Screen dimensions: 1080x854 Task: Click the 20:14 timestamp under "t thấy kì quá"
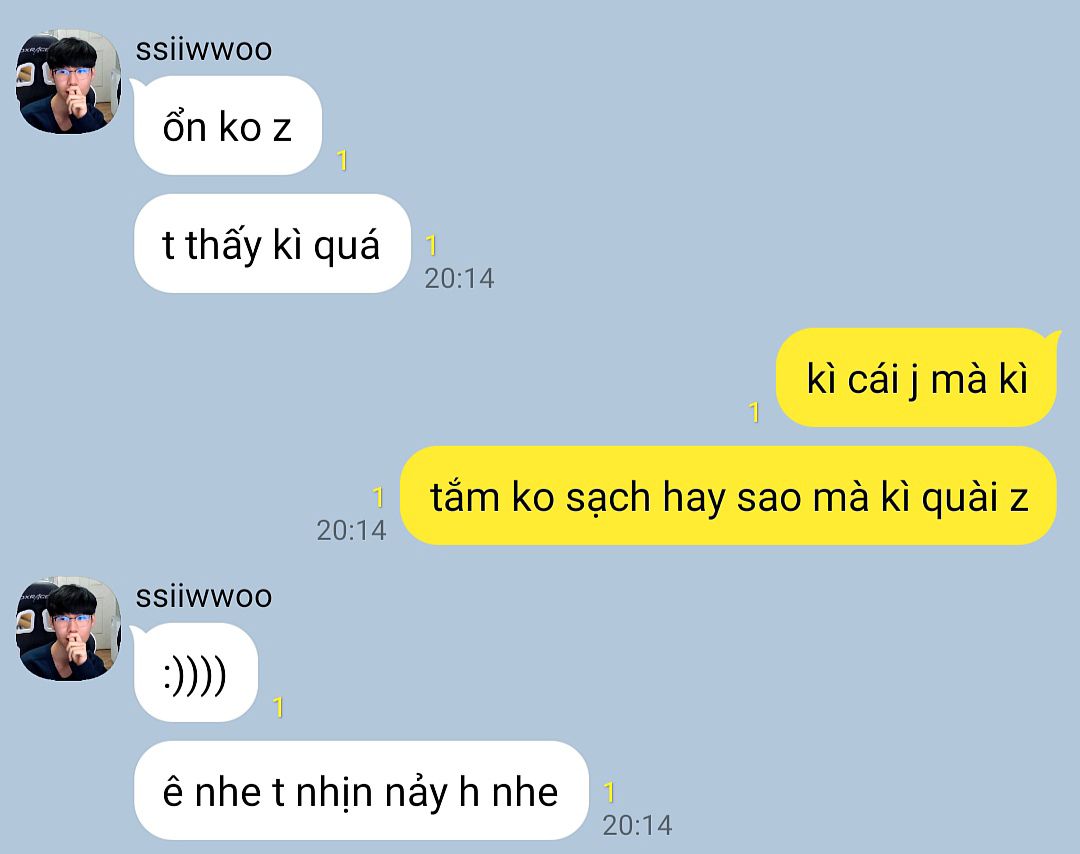coord(459,279)
